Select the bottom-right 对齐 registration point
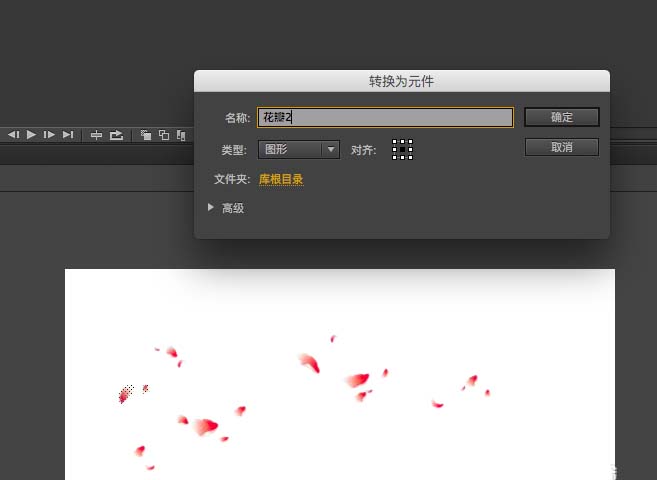 point(410,157)
